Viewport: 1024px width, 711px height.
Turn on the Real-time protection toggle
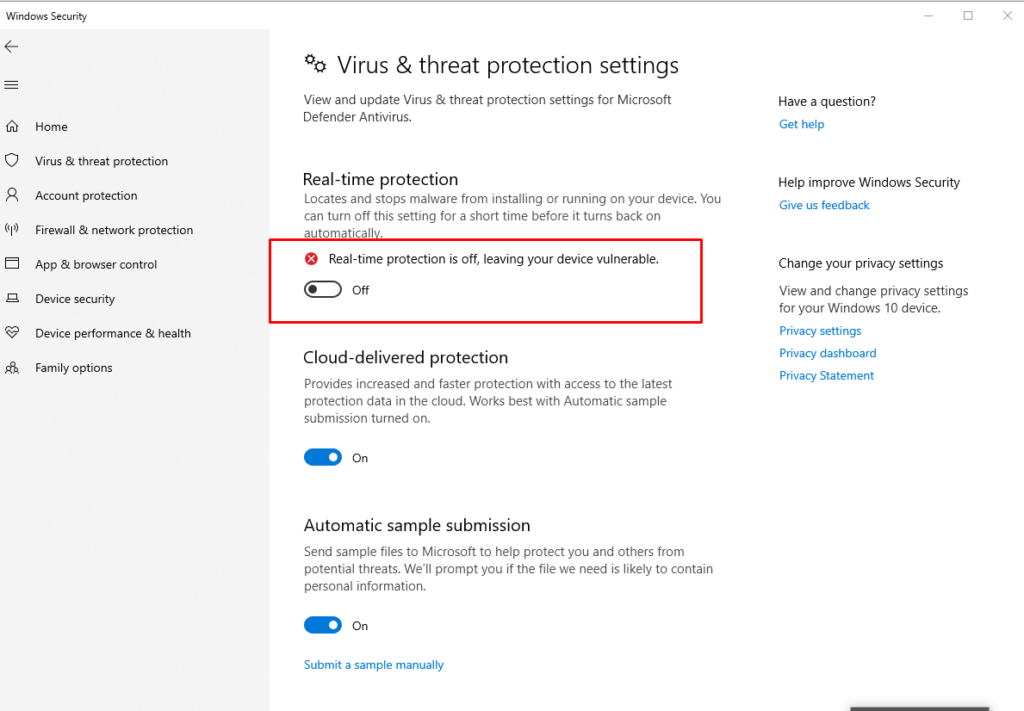click(323, 289)
